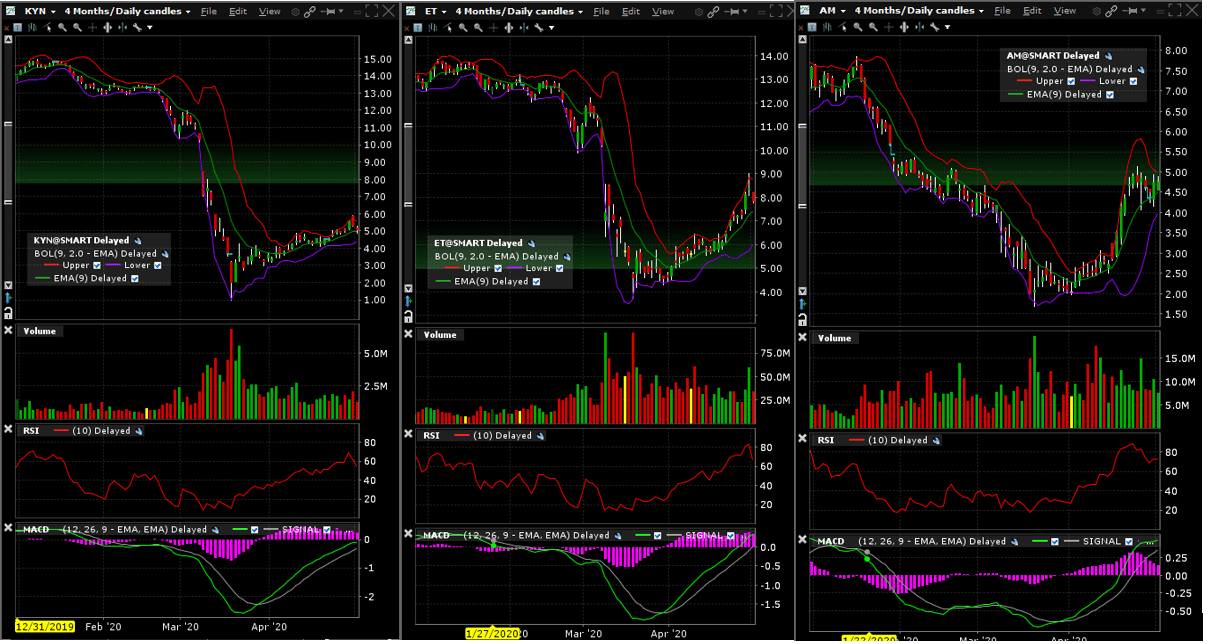The width and height of the screenshot is (1207, 644).
Task: Uncheck the Lower band checkbox in AM legend
Action: 1133,81
